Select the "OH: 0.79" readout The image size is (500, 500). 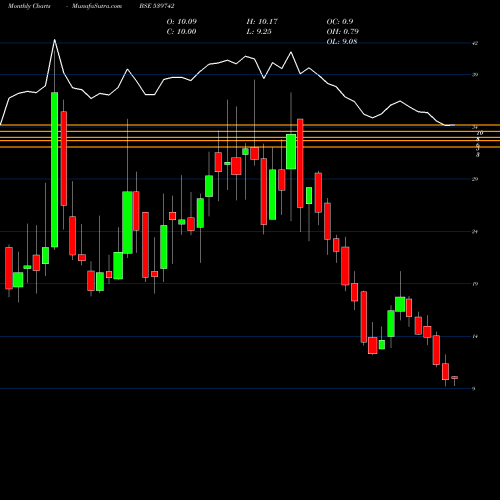pos(343,32)
